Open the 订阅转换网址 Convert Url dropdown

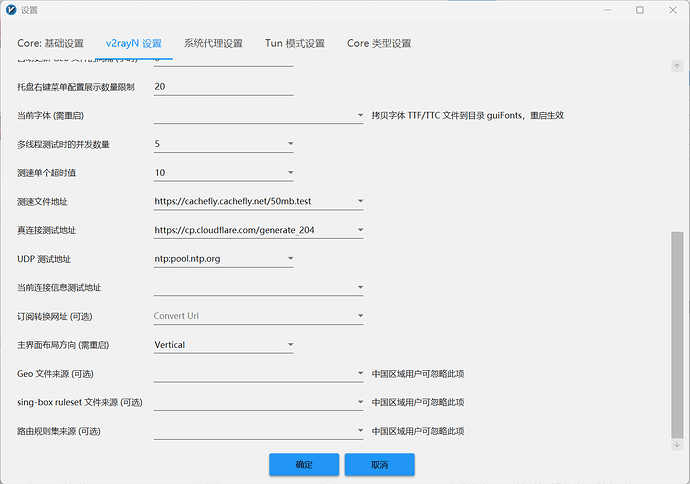point(360,316)
